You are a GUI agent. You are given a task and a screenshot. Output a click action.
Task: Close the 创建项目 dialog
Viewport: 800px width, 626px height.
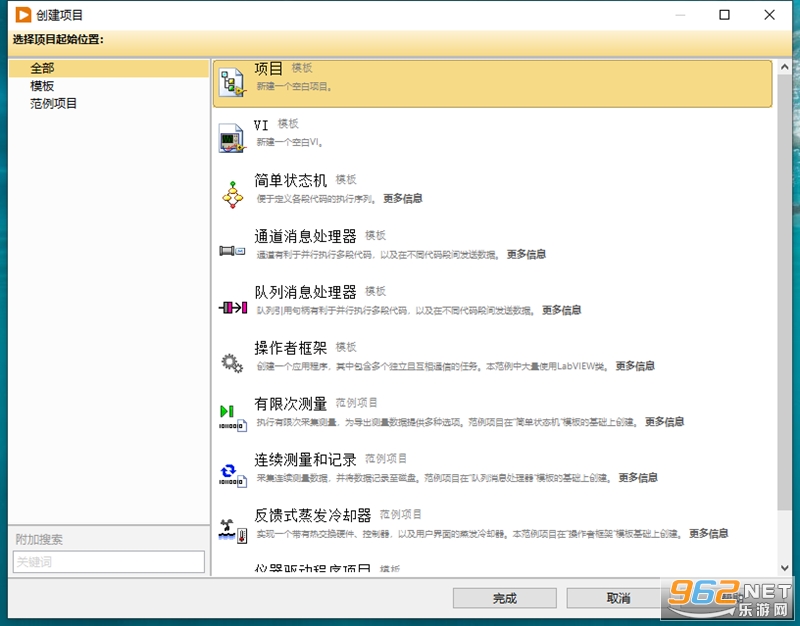click(x=769, y=15)
